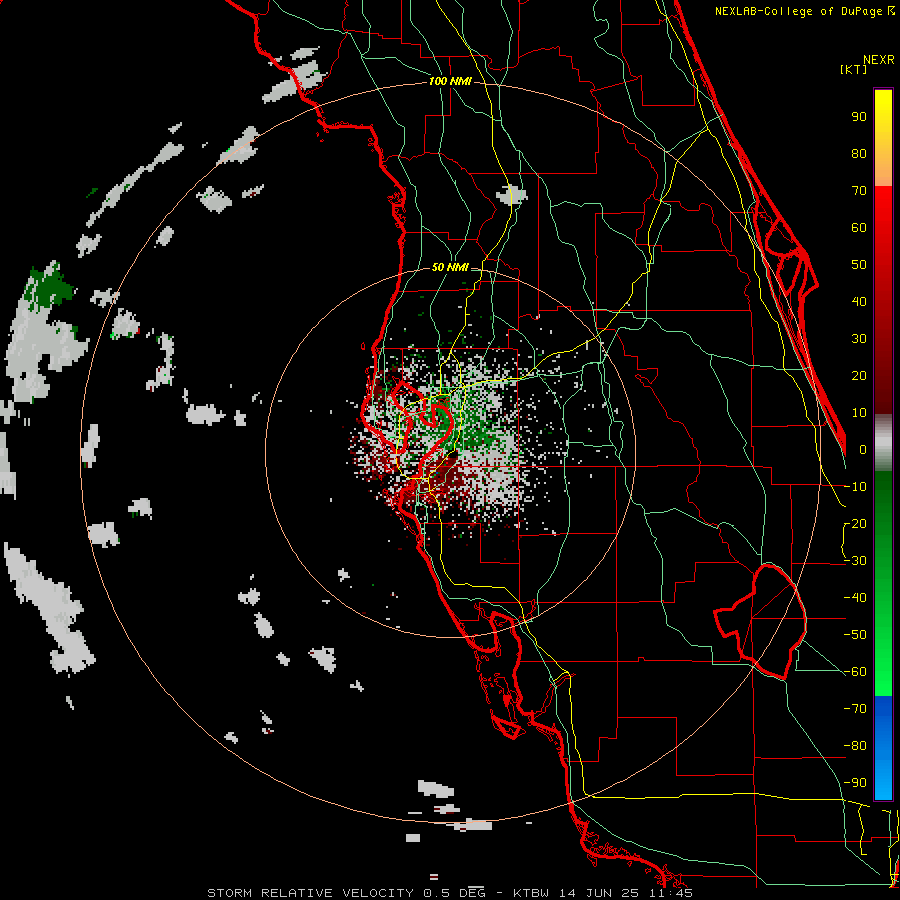Click the -80 knot scale label
900x900 pixels.
point(855,746)
